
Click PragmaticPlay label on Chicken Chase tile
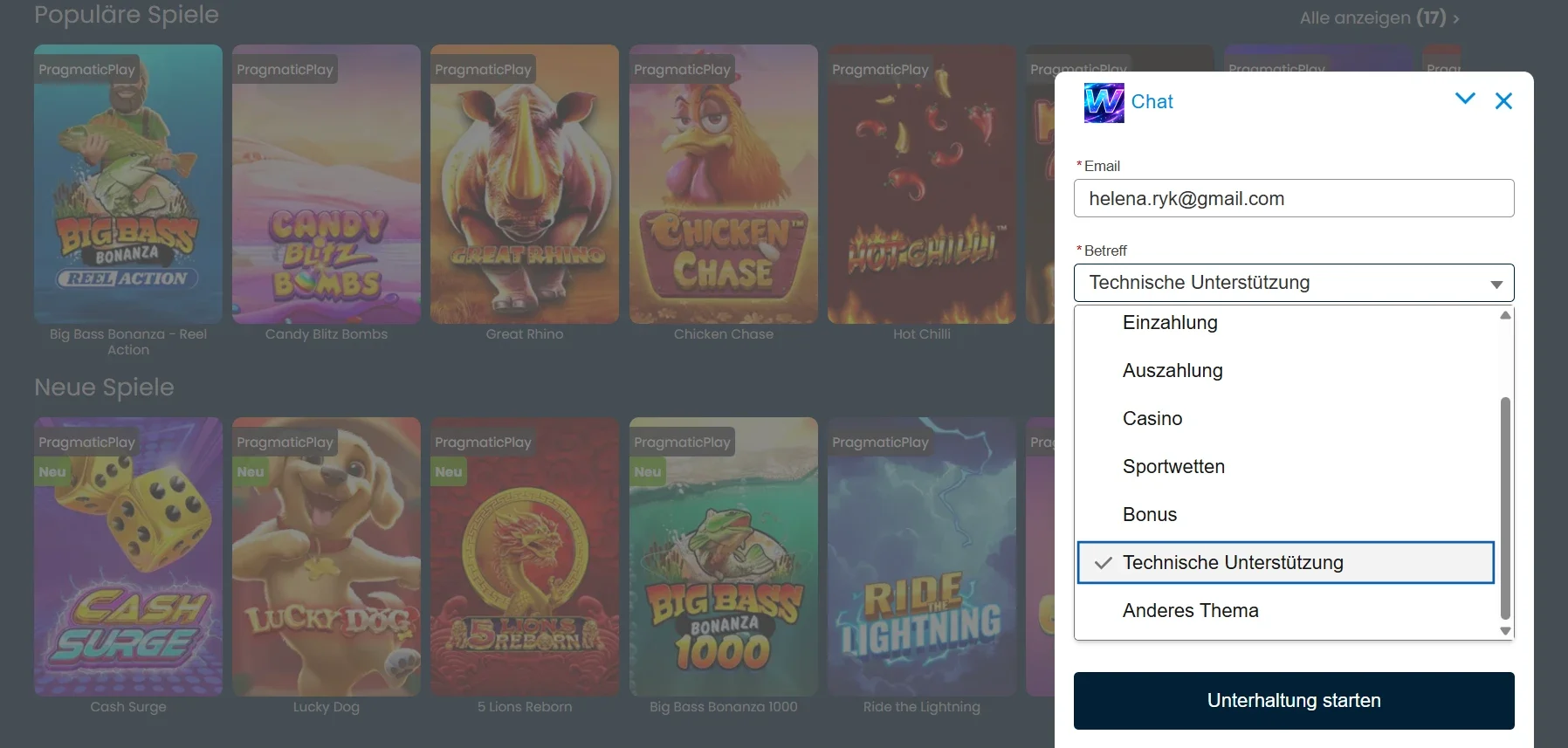(x=682, y=70)
